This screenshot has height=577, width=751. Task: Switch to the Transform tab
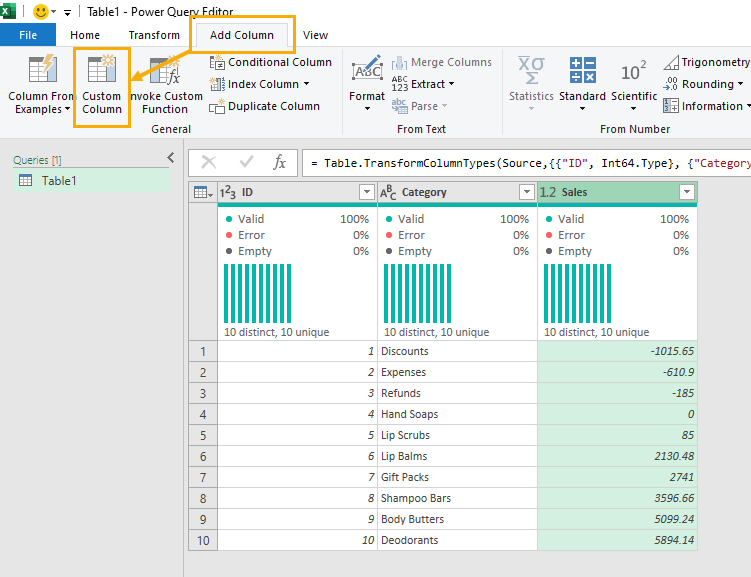[x=154, y=35]
